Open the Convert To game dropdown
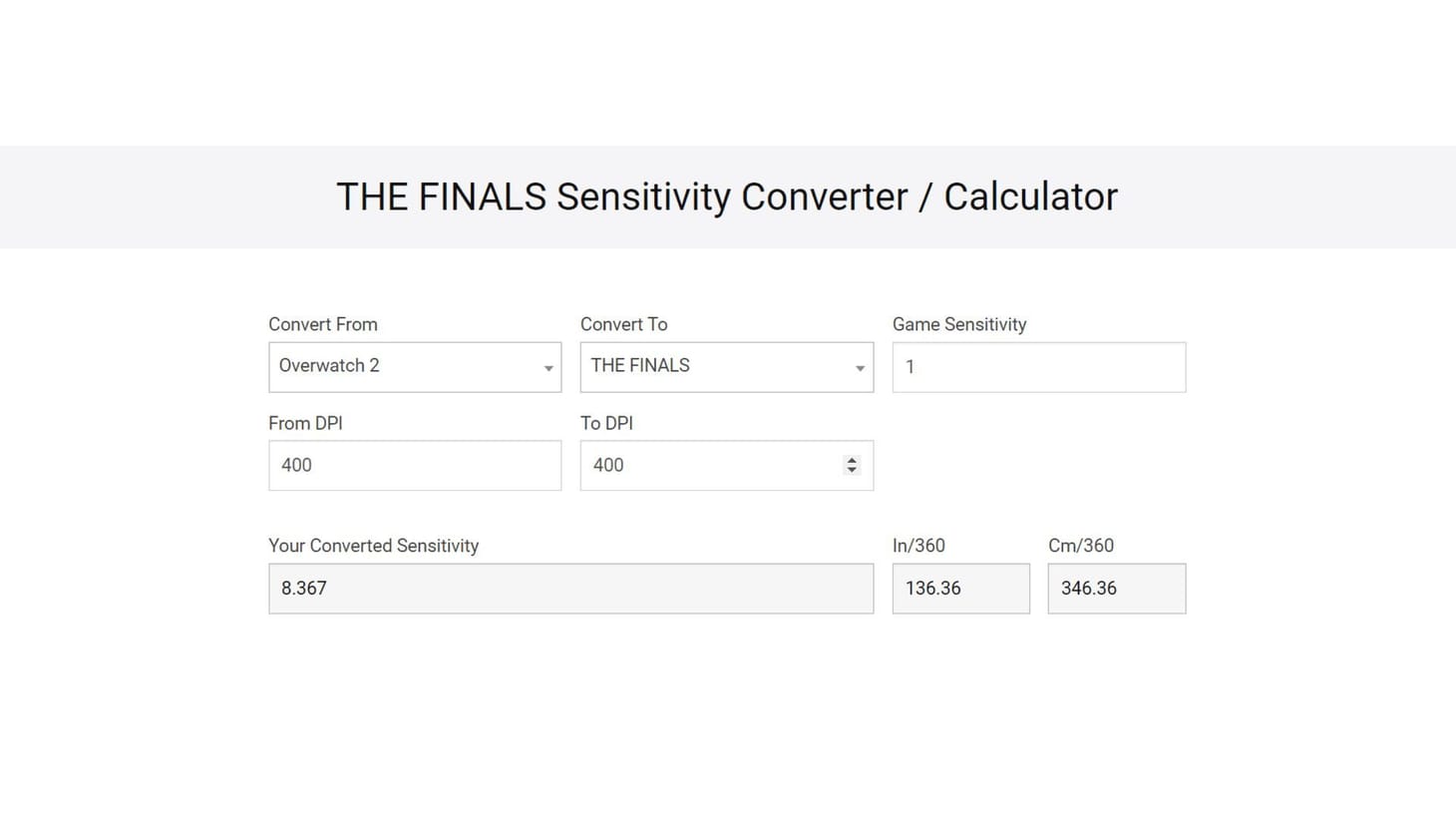Screen dimensions: 1456x819 [726, 366]
